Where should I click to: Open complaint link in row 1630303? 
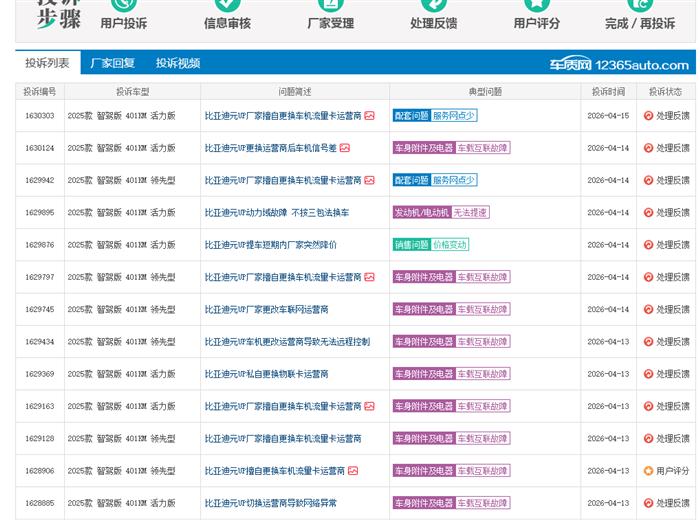(x=283, y=116)
